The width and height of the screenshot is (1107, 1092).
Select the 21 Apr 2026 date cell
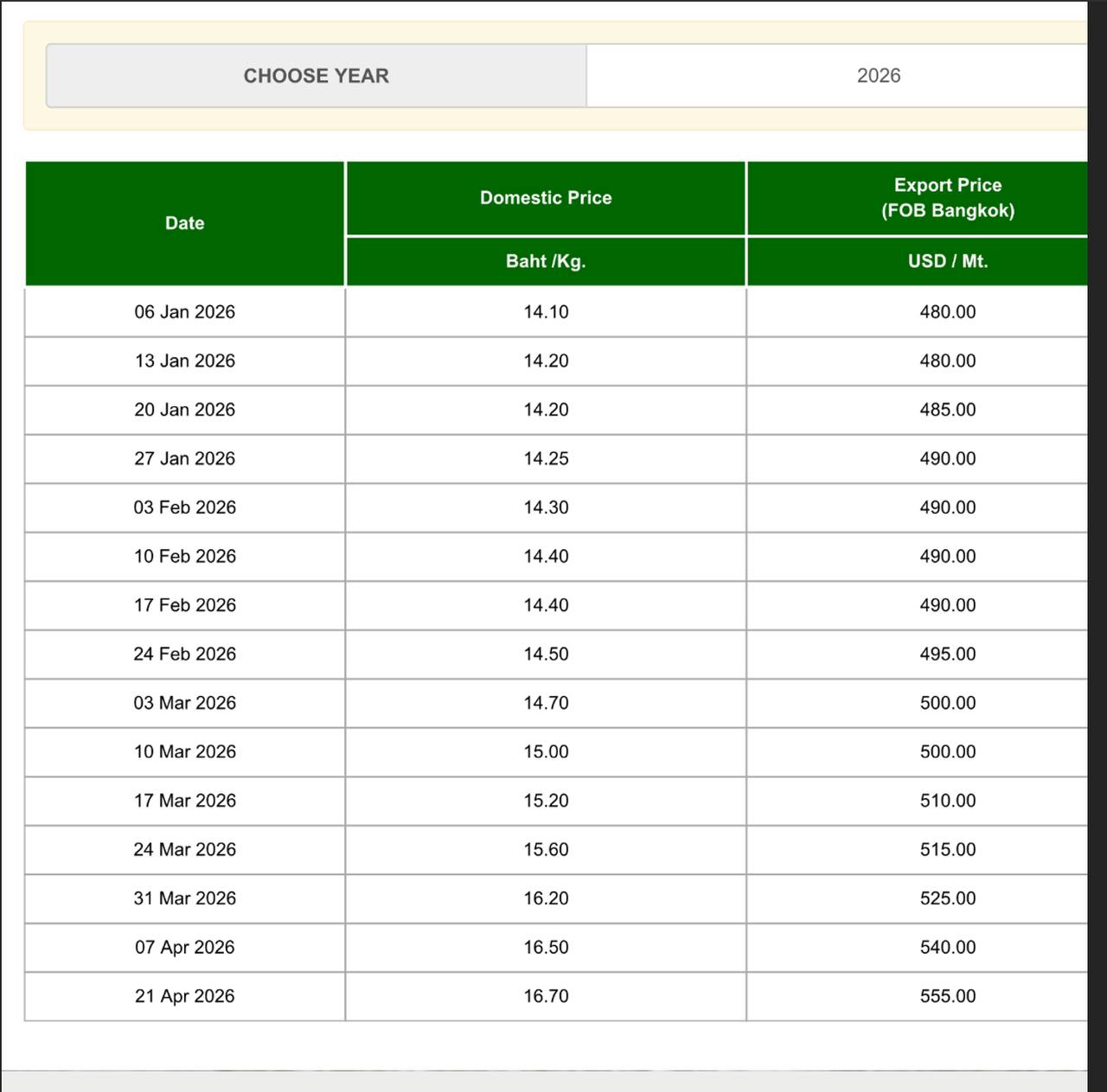click(x=184, y=996)
